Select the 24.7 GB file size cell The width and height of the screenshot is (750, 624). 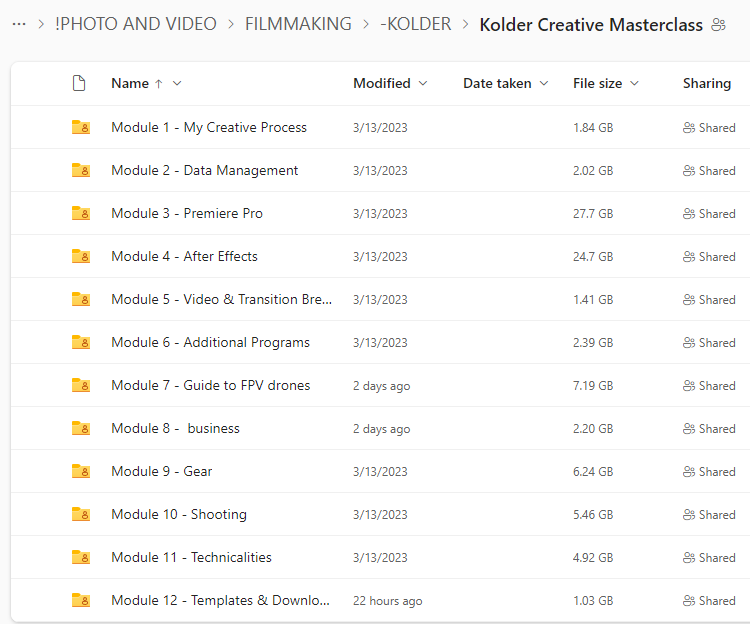[593, 257]
